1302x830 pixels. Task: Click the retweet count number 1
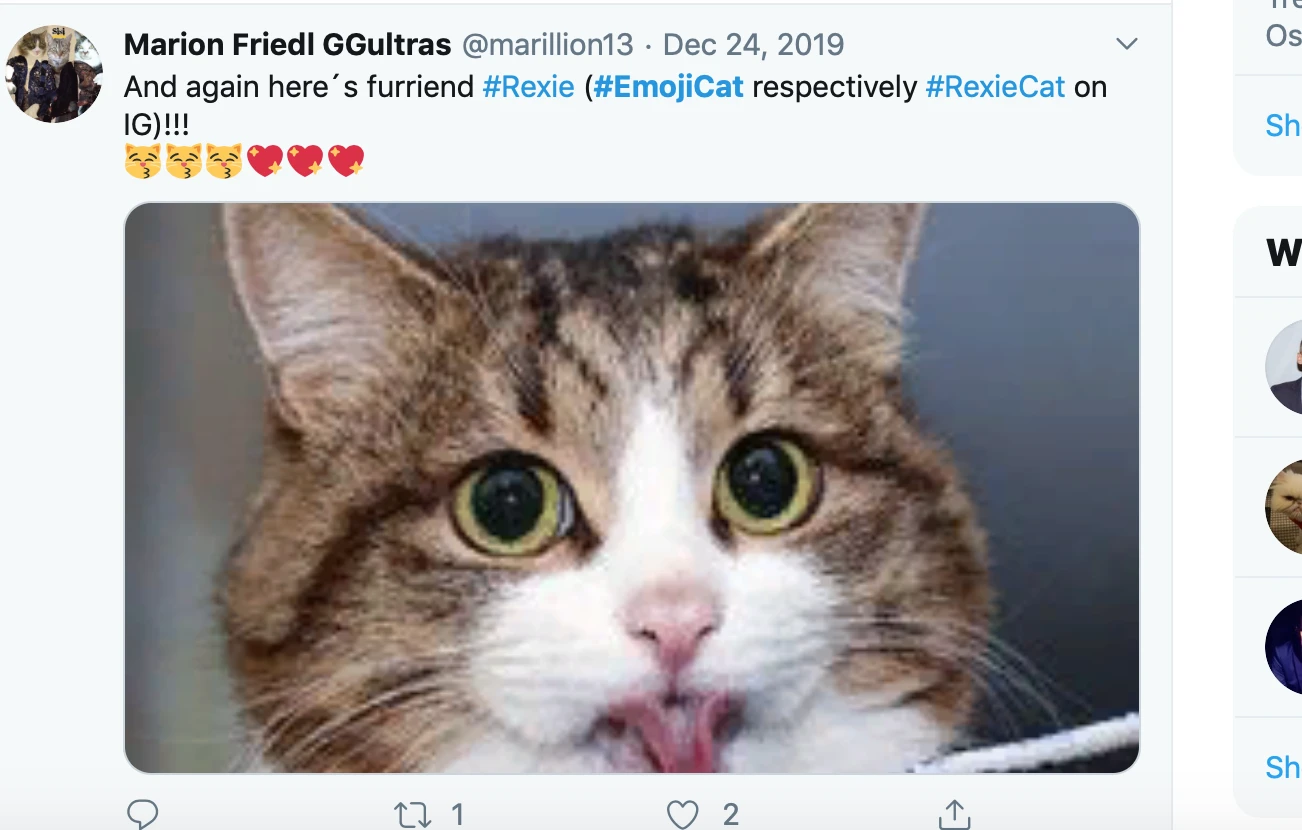point(456,814)
